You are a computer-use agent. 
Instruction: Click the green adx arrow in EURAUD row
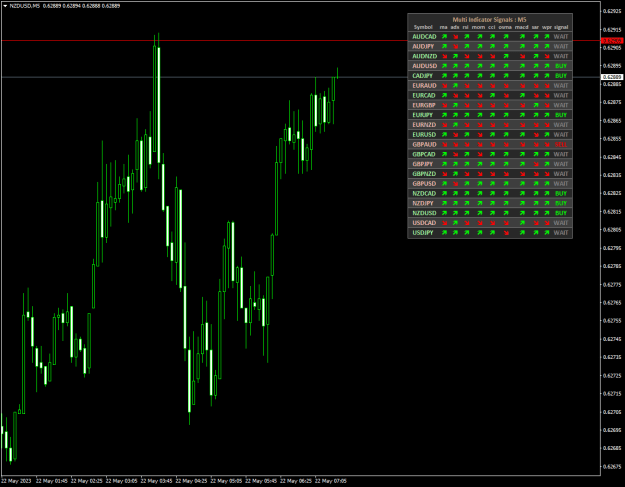(455, 86)
